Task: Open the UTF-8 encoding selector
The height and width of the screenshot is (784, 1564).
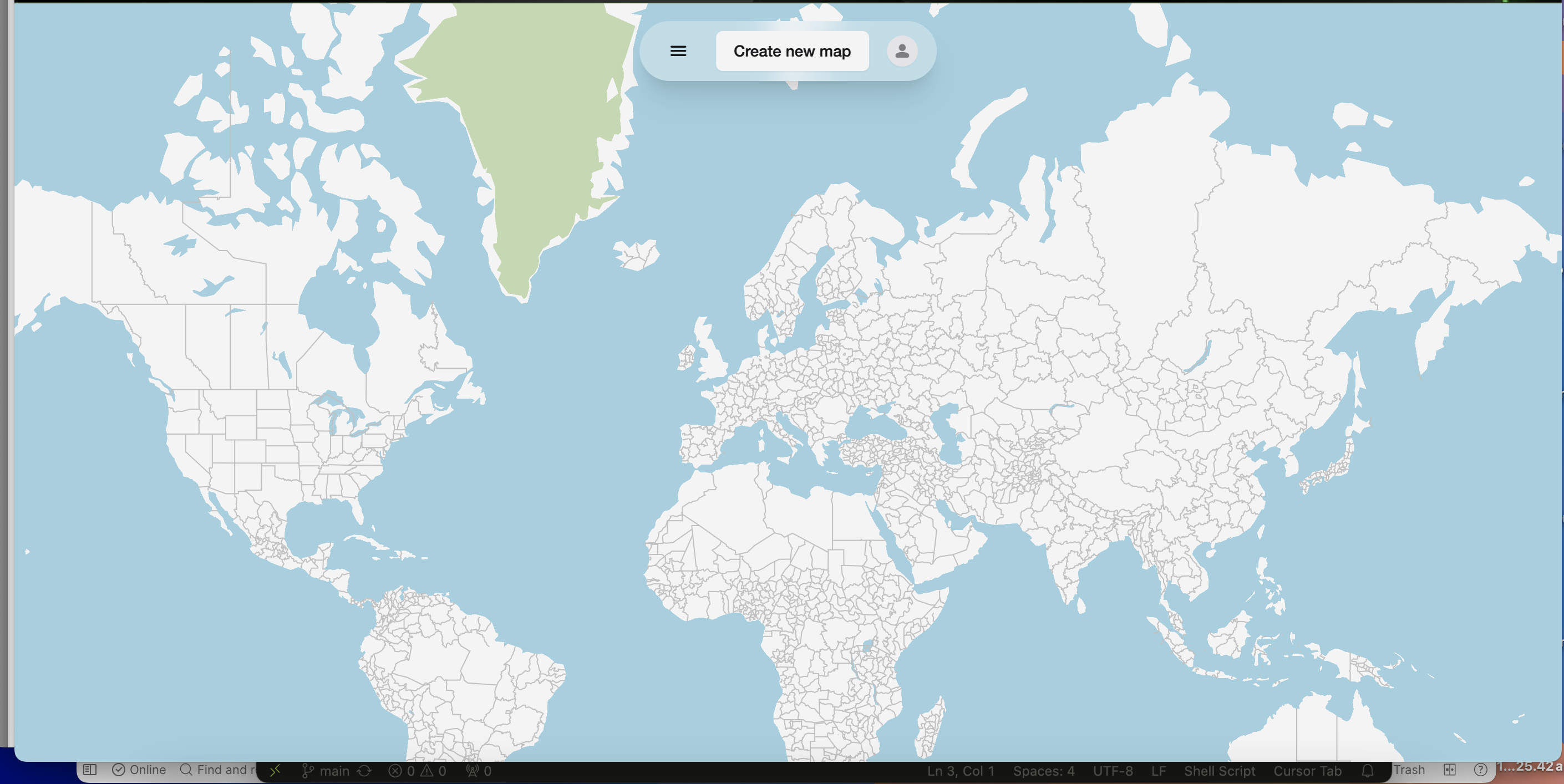Action: pyautogui.click(x=1114, y=770)
